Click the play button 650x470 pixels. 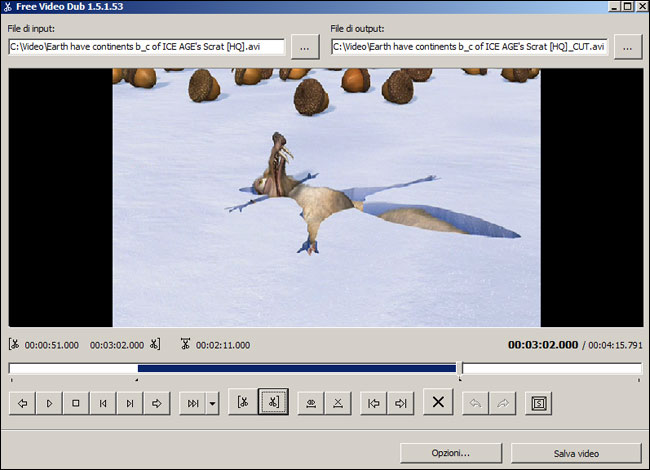click(x=49, y=403)
